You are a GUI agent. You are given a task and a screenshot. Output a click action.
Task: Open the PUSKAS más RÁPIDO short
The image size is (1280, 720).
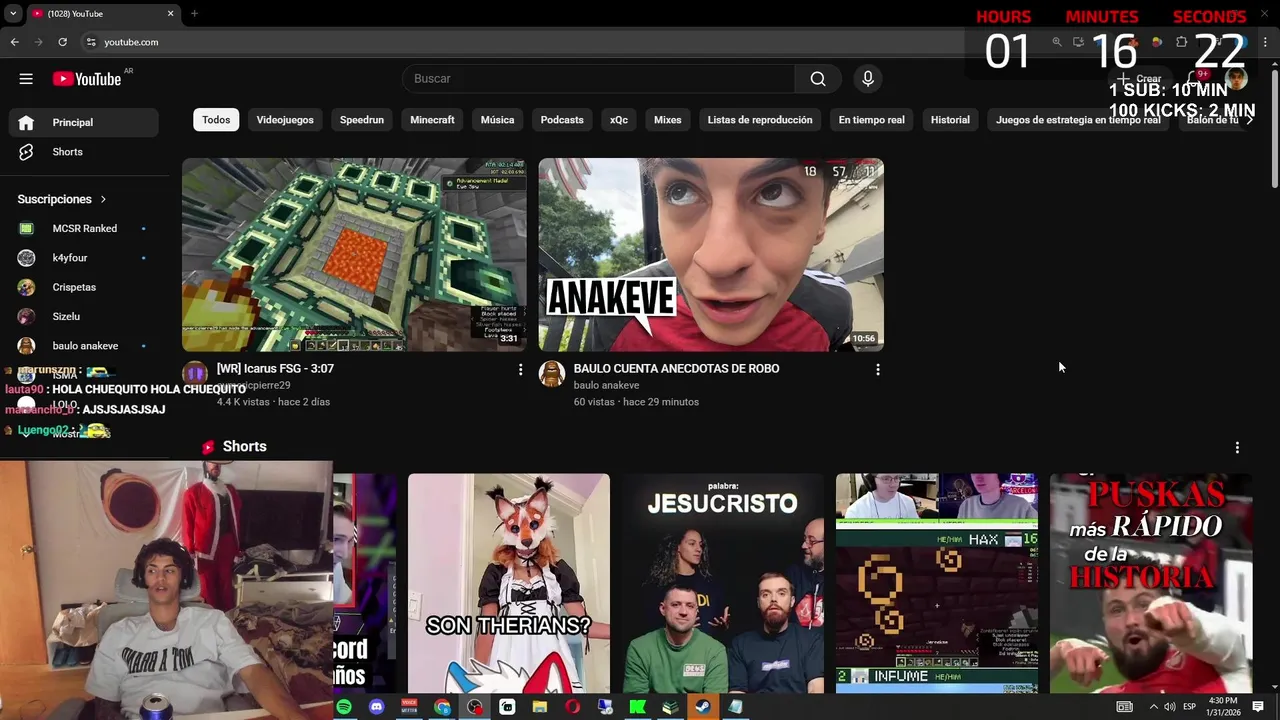coord(1151,584)
